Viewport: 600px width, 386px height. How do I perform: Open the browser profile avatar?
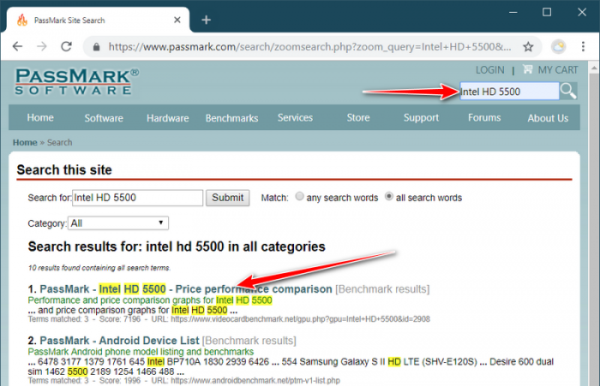pos(558,47)
